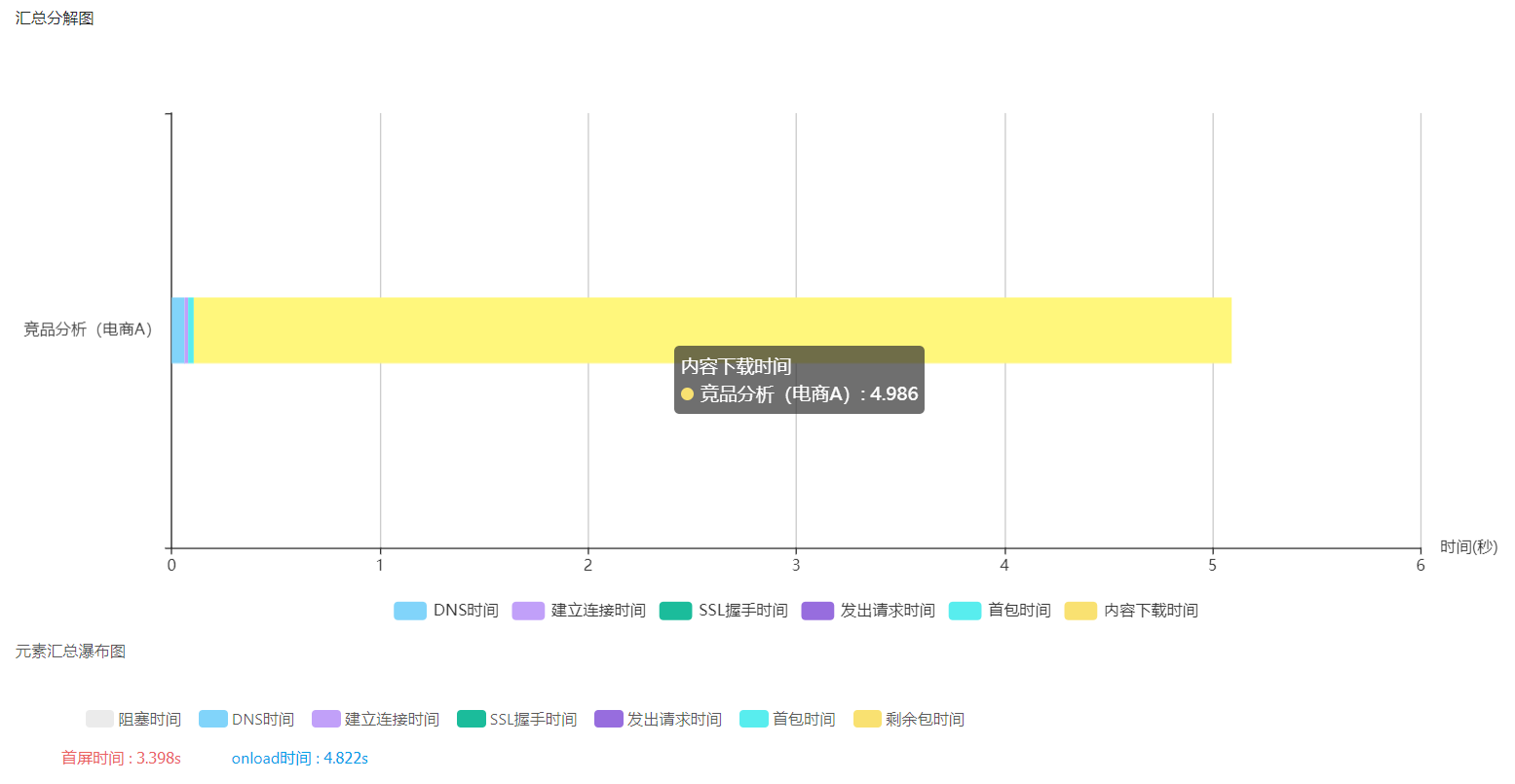Toggle the 内容下载时间 legend item

pyautogui.click(x=1130, y=611)
